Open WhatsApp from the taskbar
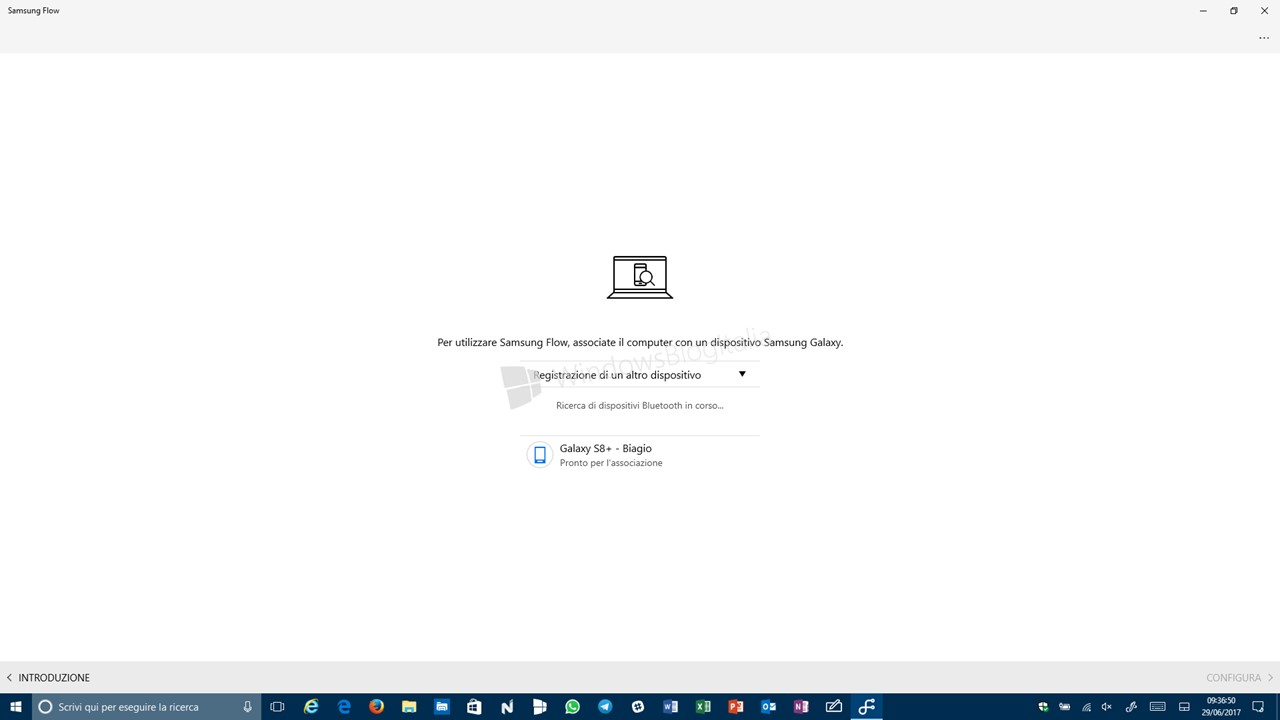Screen dimensions: 1280x720 572,706
